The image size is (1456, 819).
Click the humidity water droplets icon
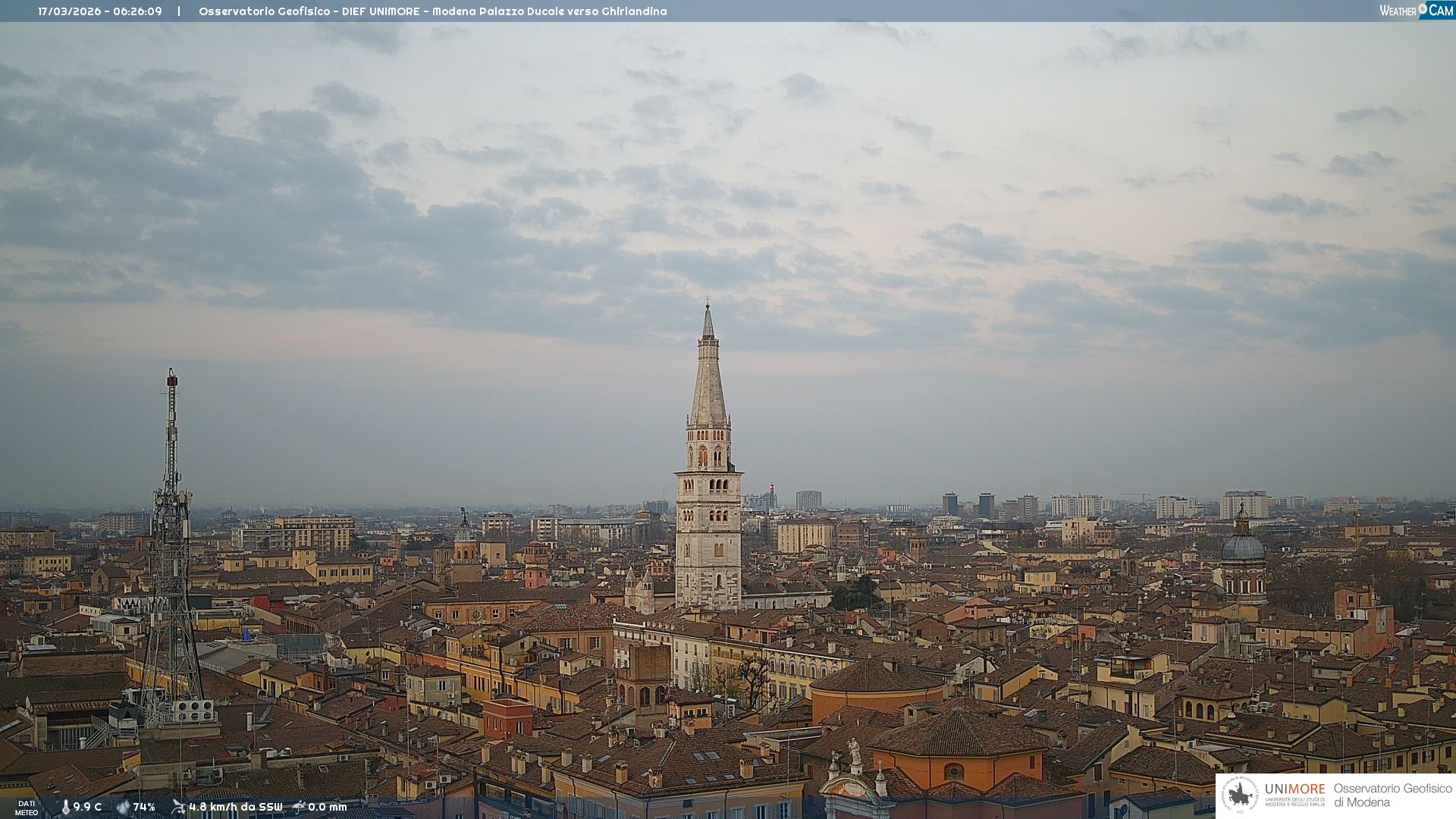[123, 807]
